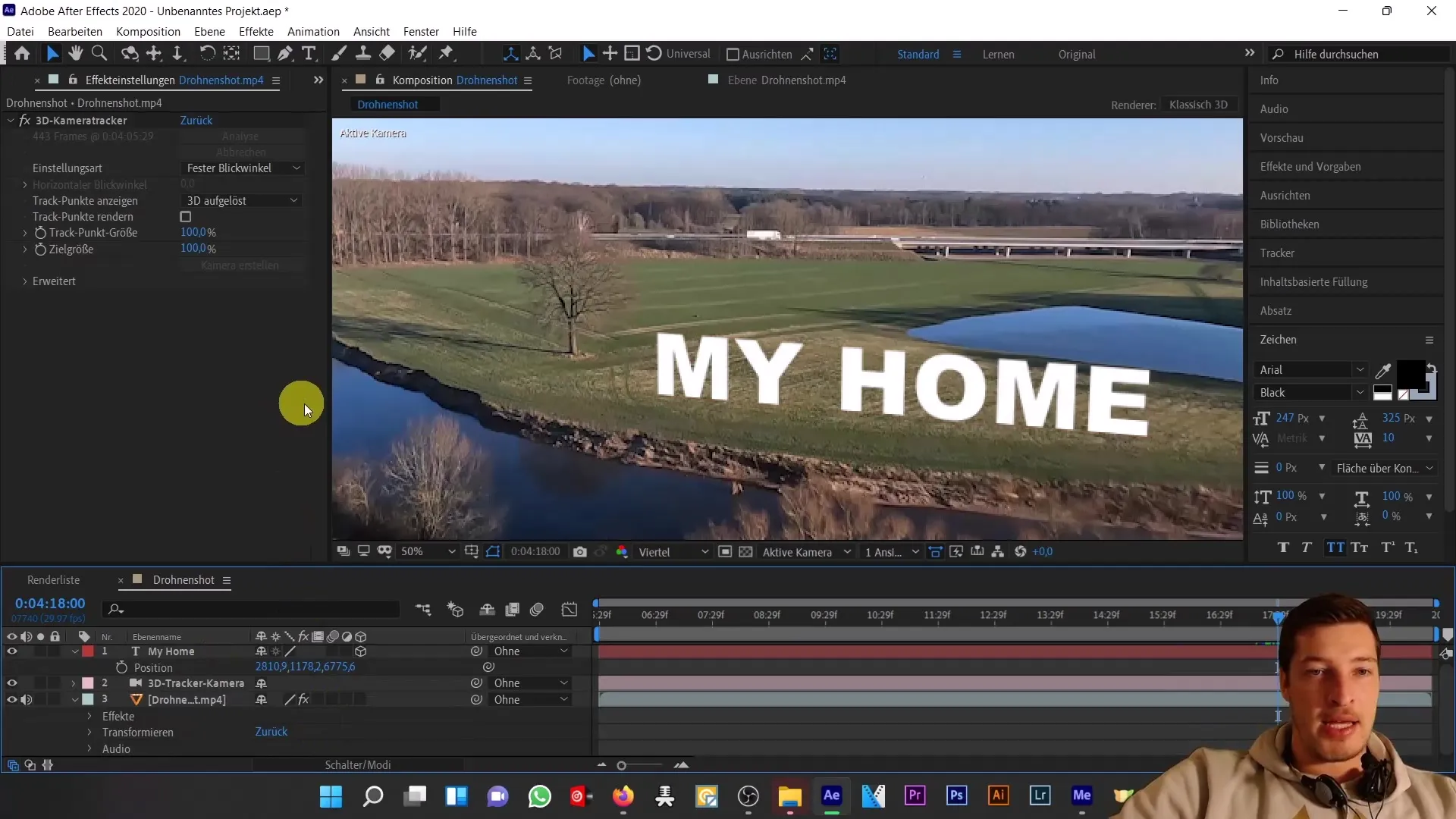Select the Selection arrow tool

pos(52,54)
